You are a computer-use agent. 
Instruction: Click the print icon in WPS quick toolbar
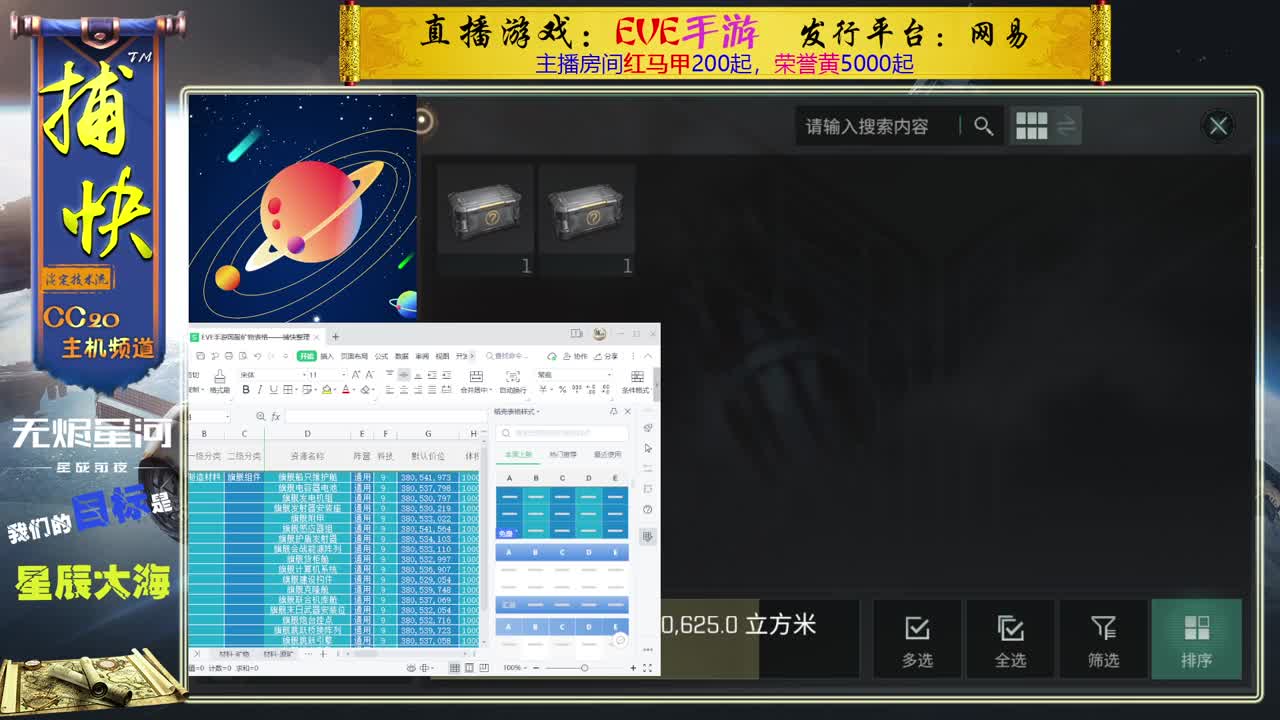tap(229, 356)
